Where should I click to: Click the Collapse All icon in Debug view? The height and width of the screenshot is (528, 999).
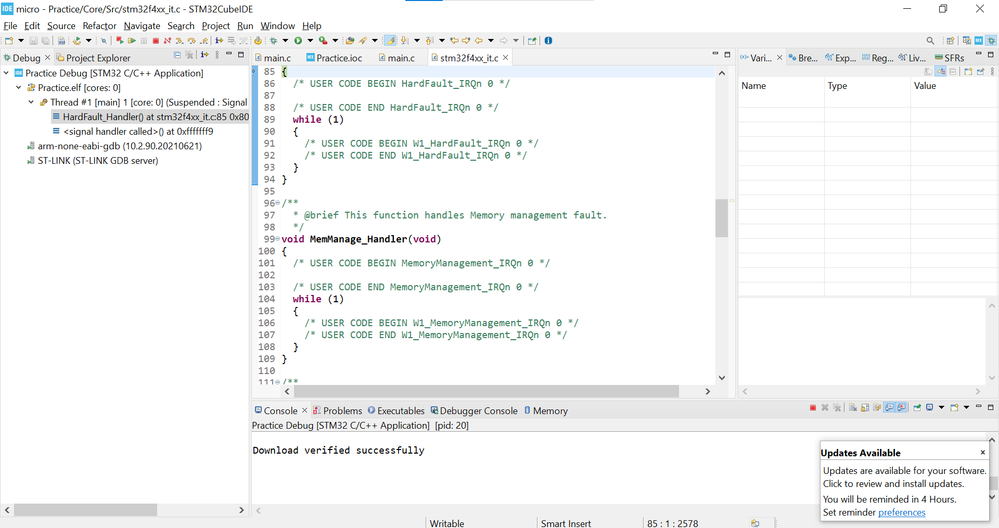(x=177, y=55)
